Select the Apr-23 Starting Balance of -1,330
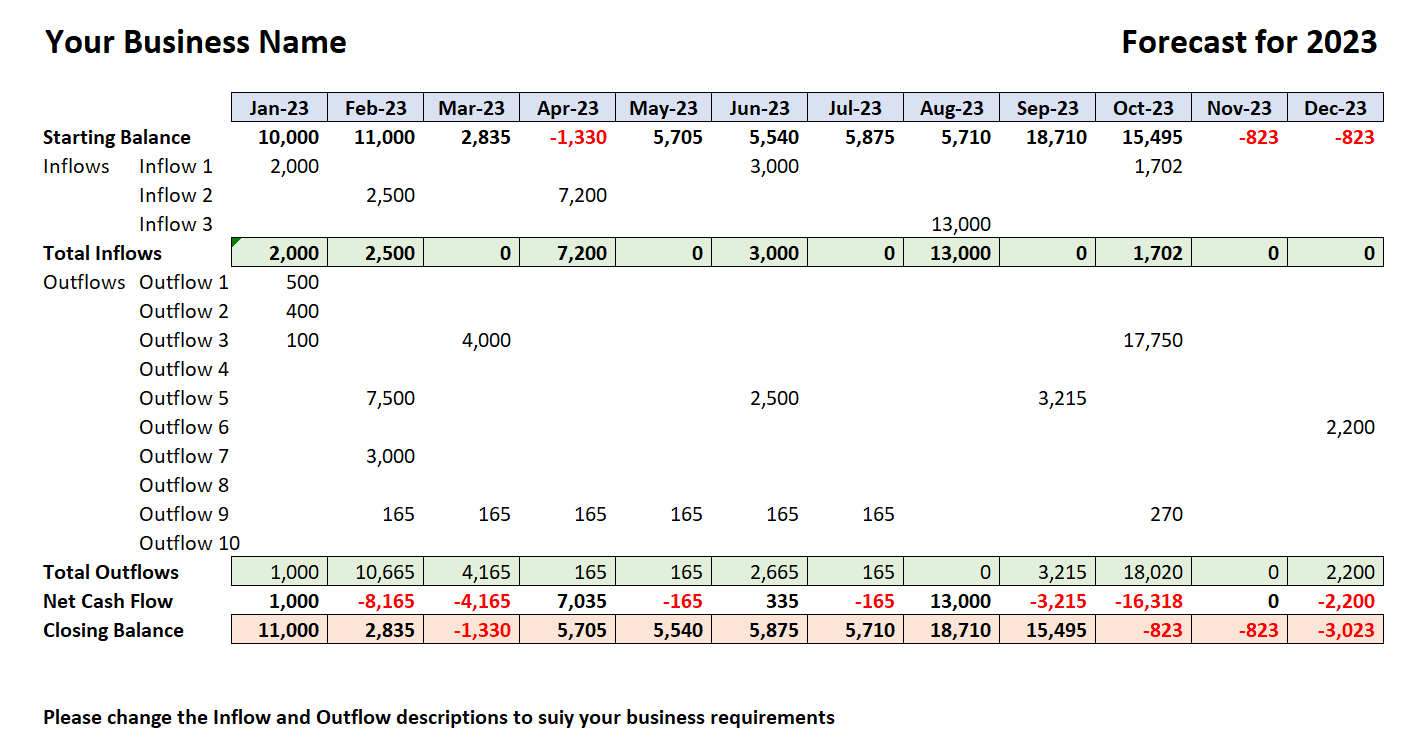Image resolution: width=1409 pixels, height=749 pixels. (x=578, y=137)
